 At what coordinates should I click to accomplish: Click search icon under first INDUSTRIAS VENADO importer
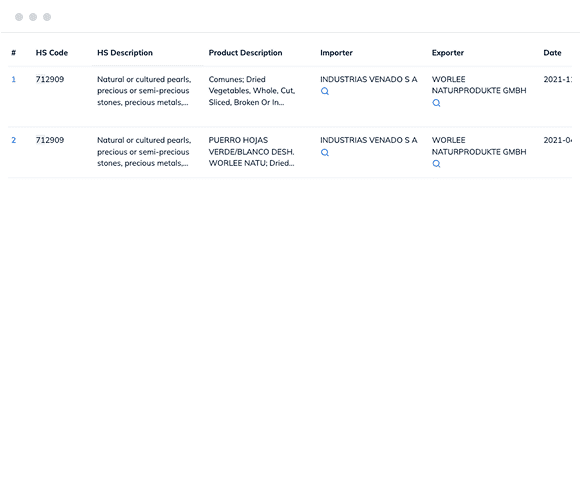click(325, 91)
